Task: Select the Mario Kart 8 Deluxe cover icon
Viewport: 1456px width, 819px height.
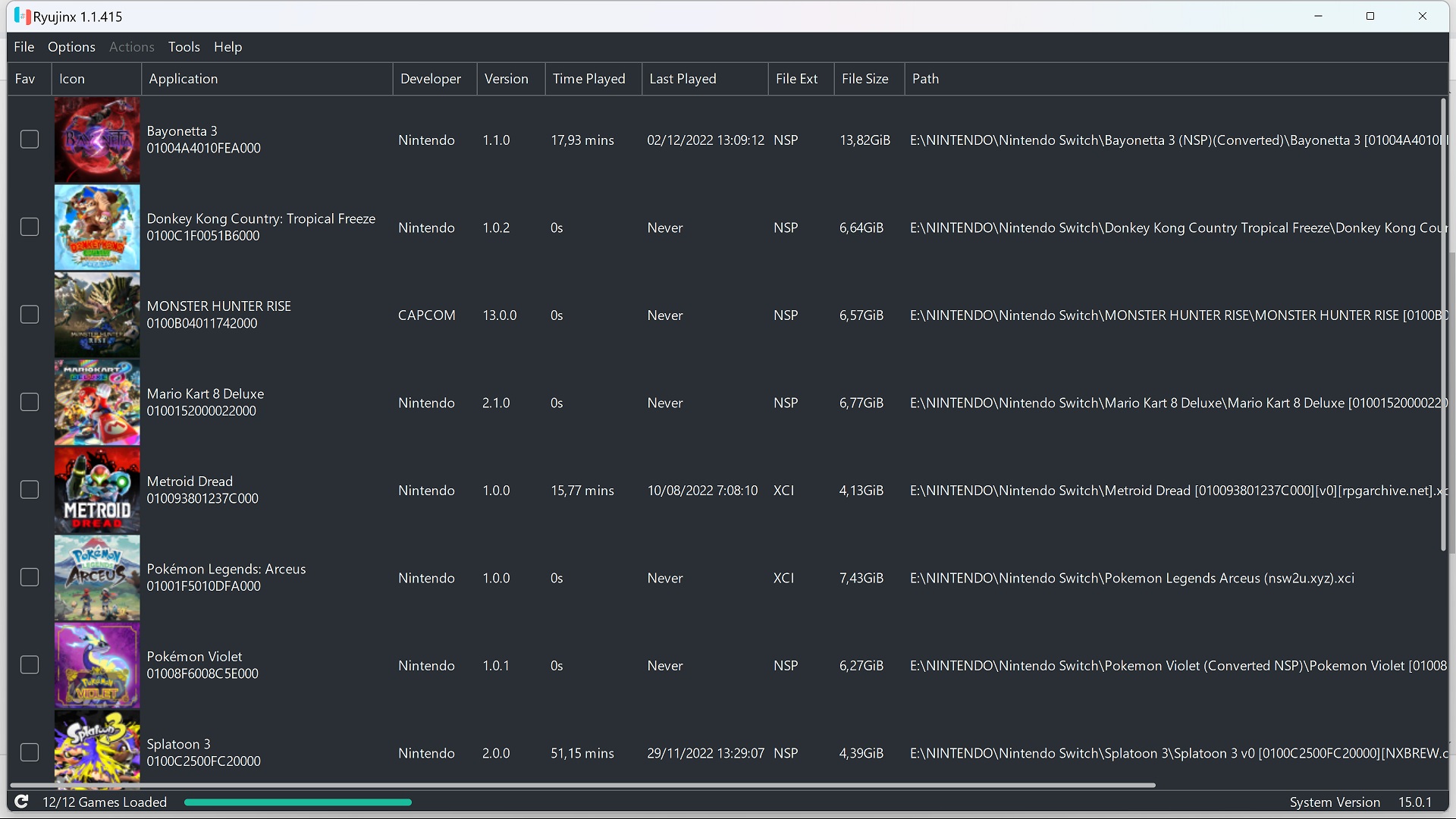Action: tap(97, 403)
